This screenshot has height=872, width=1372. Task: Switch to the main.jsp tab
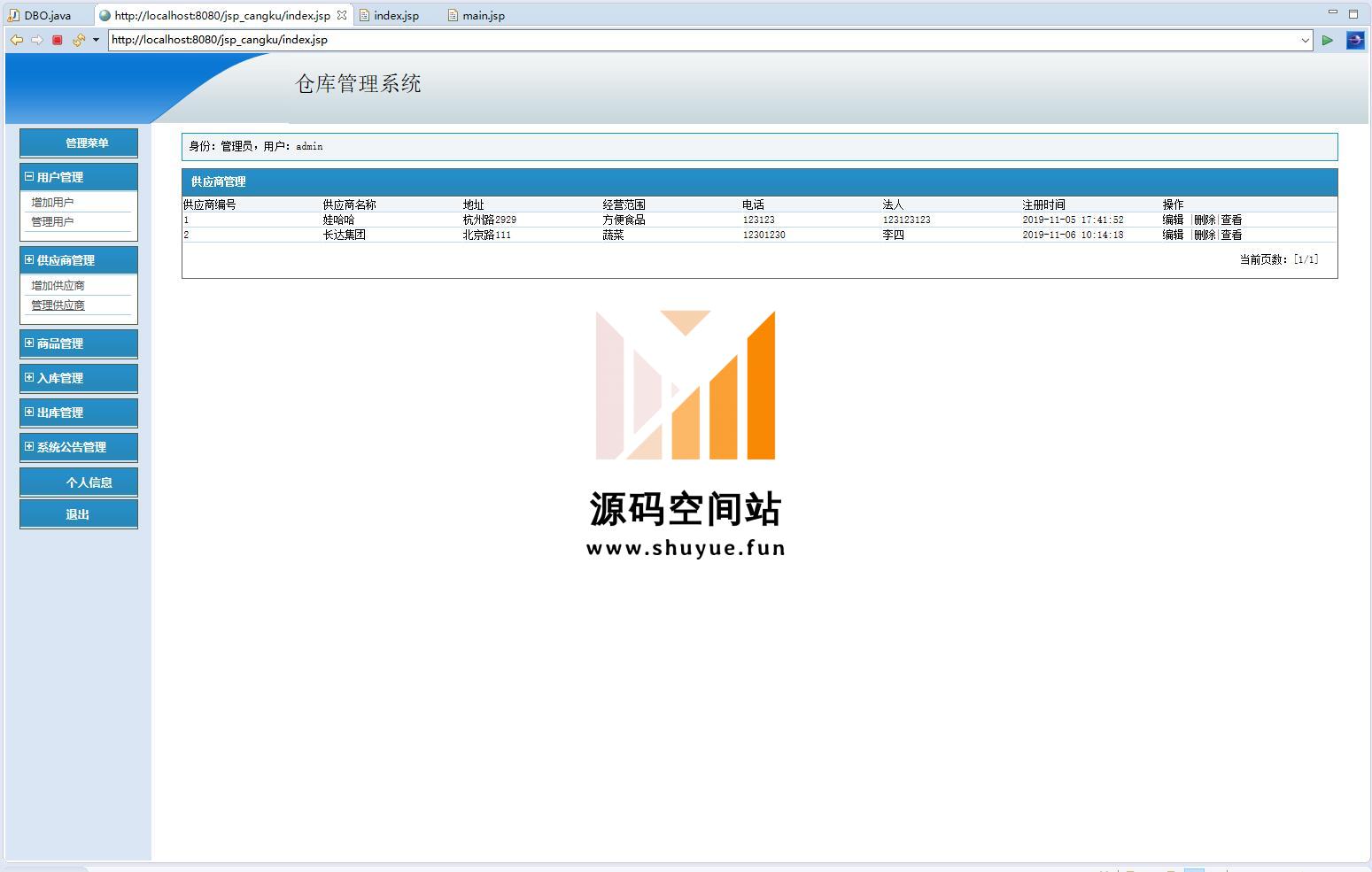coord(477,15)
